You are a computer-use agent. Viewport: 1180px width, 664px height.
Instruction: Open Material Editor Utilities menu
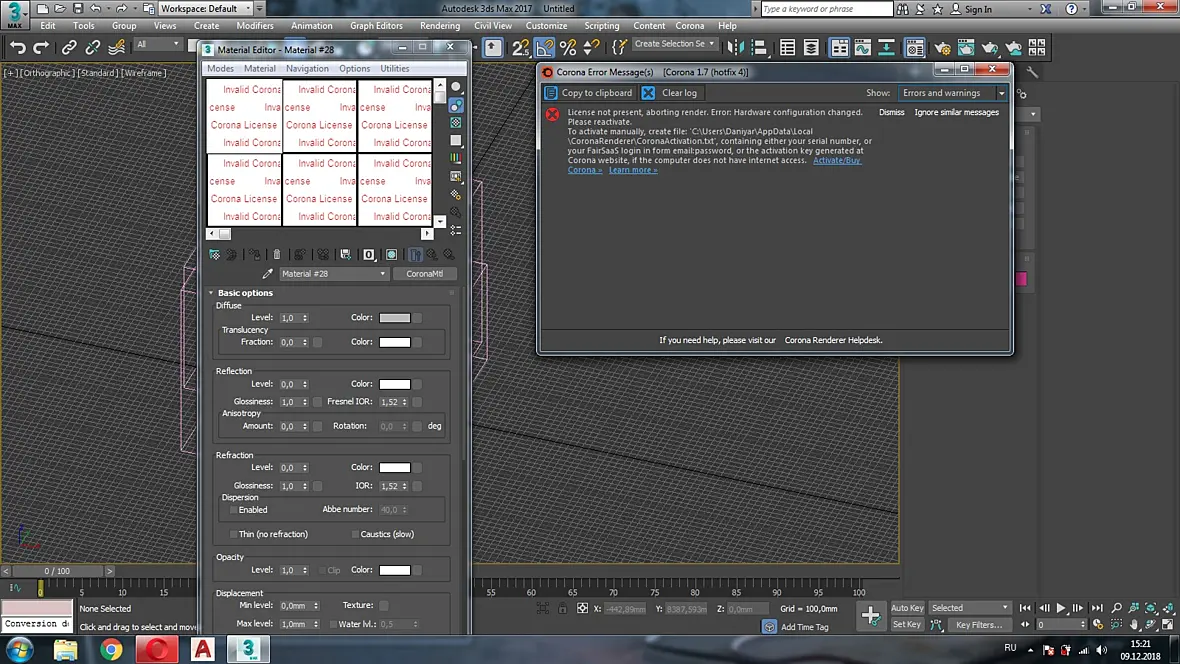pyautogui.click(x=394, y=69)
